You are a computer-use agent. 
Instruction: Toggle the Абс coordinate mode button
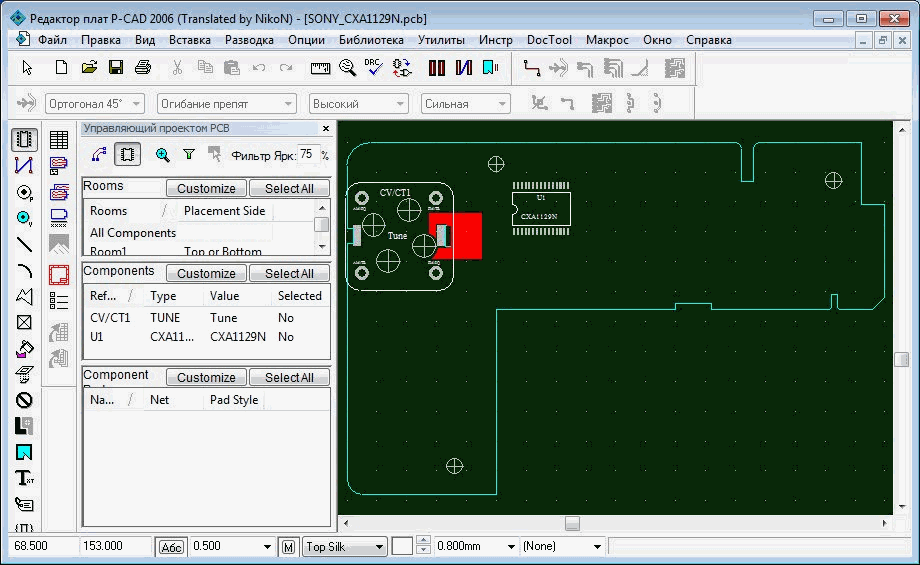pyautogui.click(x=171, y=547)
